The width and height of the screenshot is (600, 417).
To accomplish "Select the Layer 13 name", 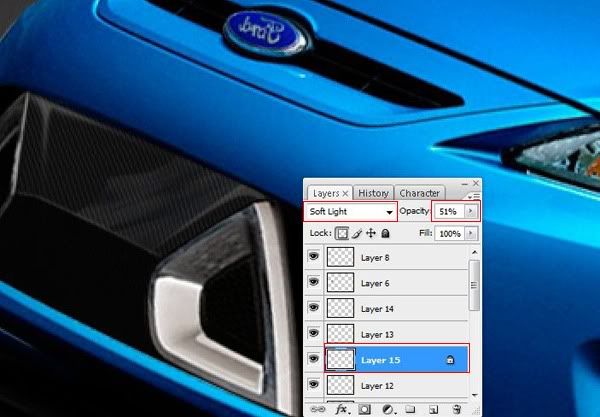I will 377,335.
